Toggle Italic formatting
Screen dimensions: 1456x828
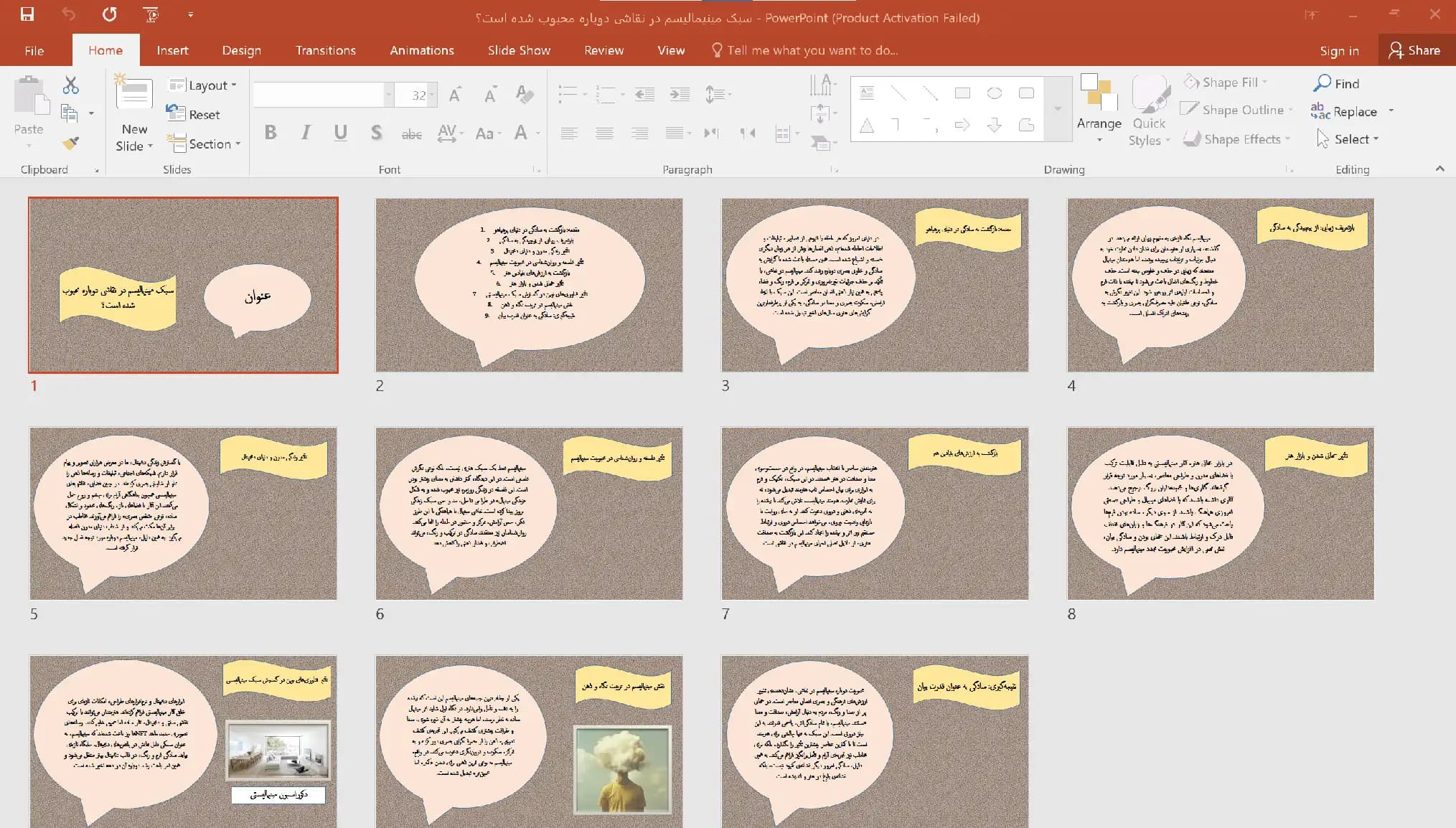[x=306, y=133]
